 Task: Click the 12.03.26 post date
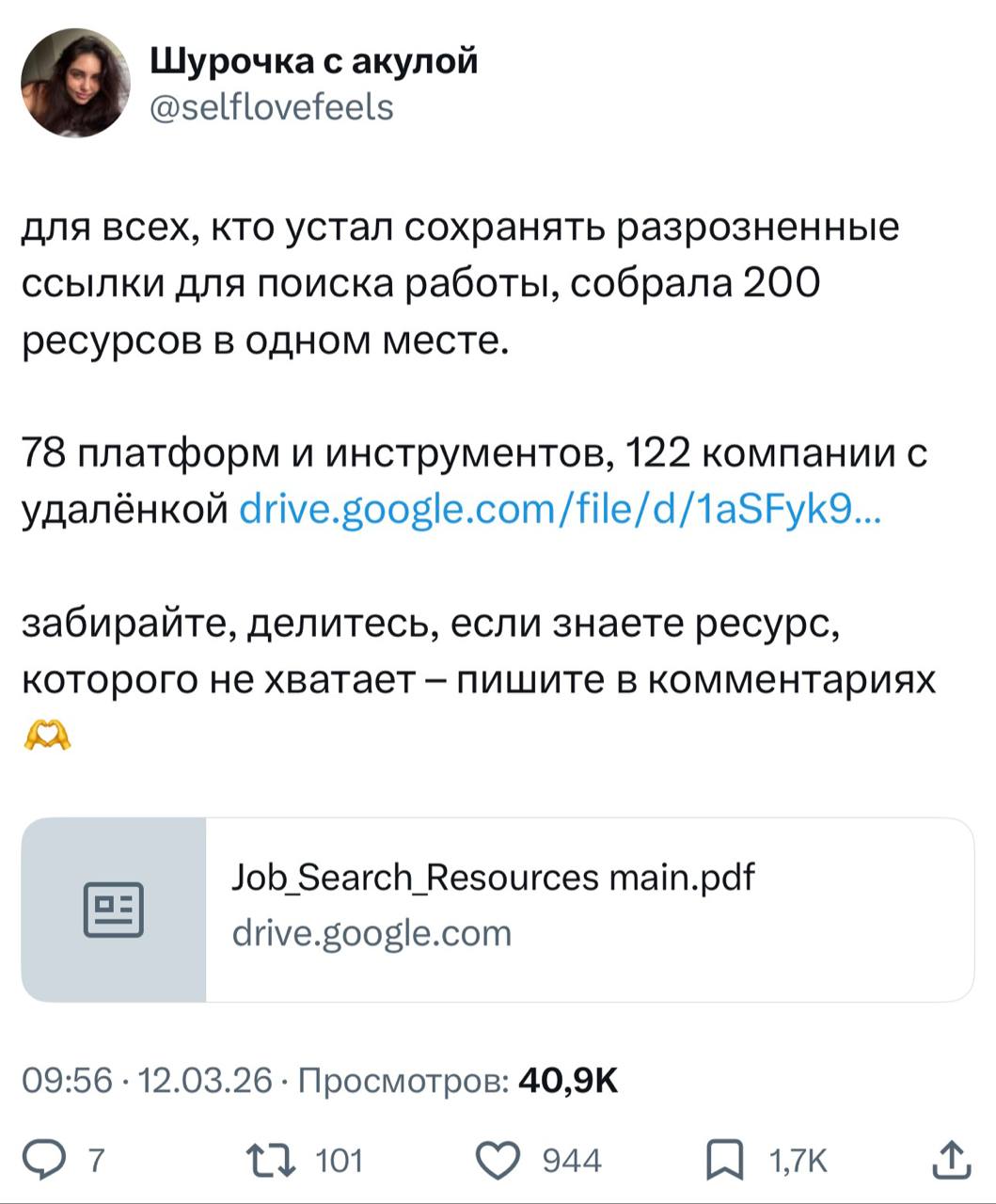coord(205,1081)
